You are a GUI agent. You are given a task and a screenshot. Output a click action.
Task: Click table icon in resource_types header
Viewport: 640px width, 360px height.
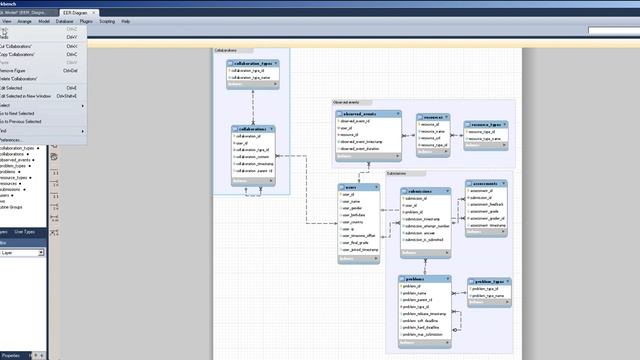[x=468, y=124]
